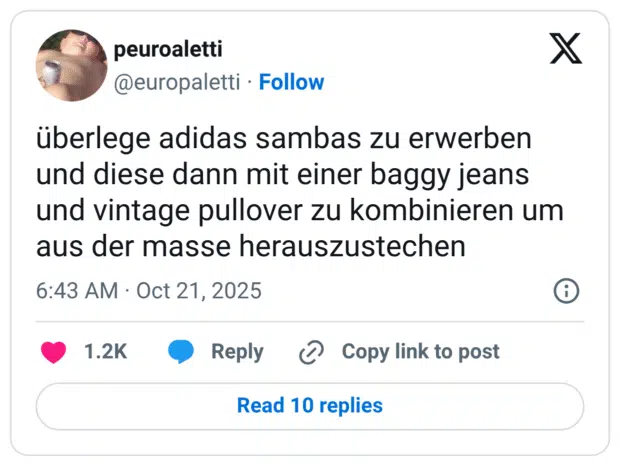Like the post with the heart icon

pos(54,352)
